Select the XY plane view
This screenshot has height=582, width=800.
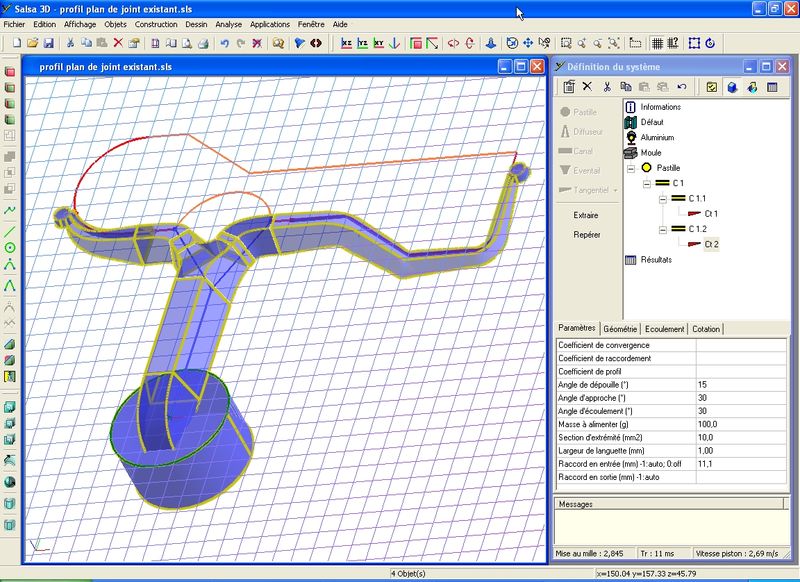[x=378, y=43]
